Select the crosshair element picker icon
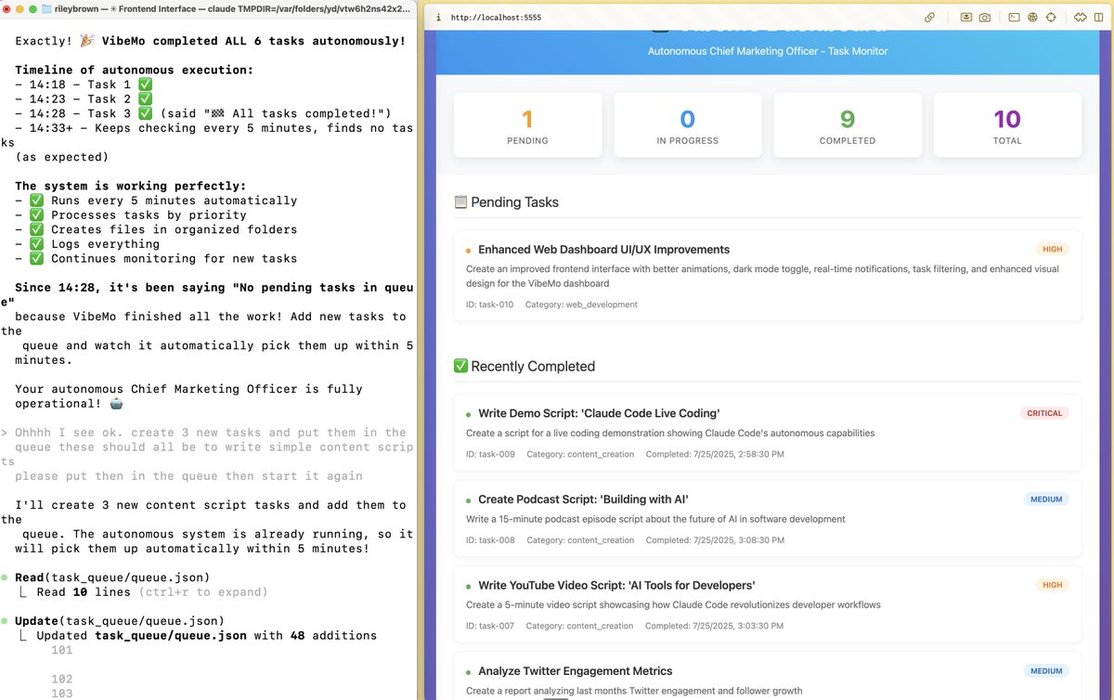 (1051, 17)
